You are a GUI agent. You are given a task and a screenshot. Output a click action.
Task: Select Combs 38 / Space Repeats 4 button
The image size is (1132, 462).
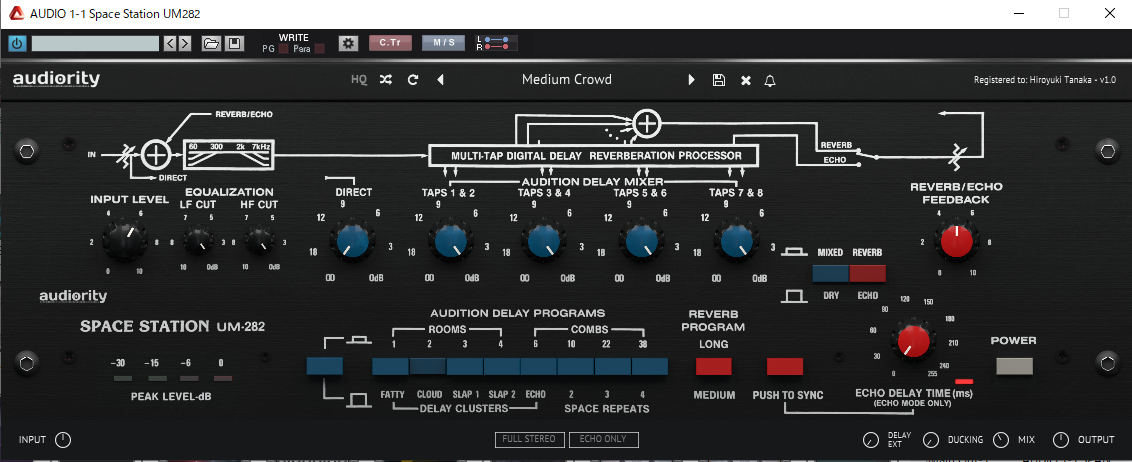tap(650, 366)
